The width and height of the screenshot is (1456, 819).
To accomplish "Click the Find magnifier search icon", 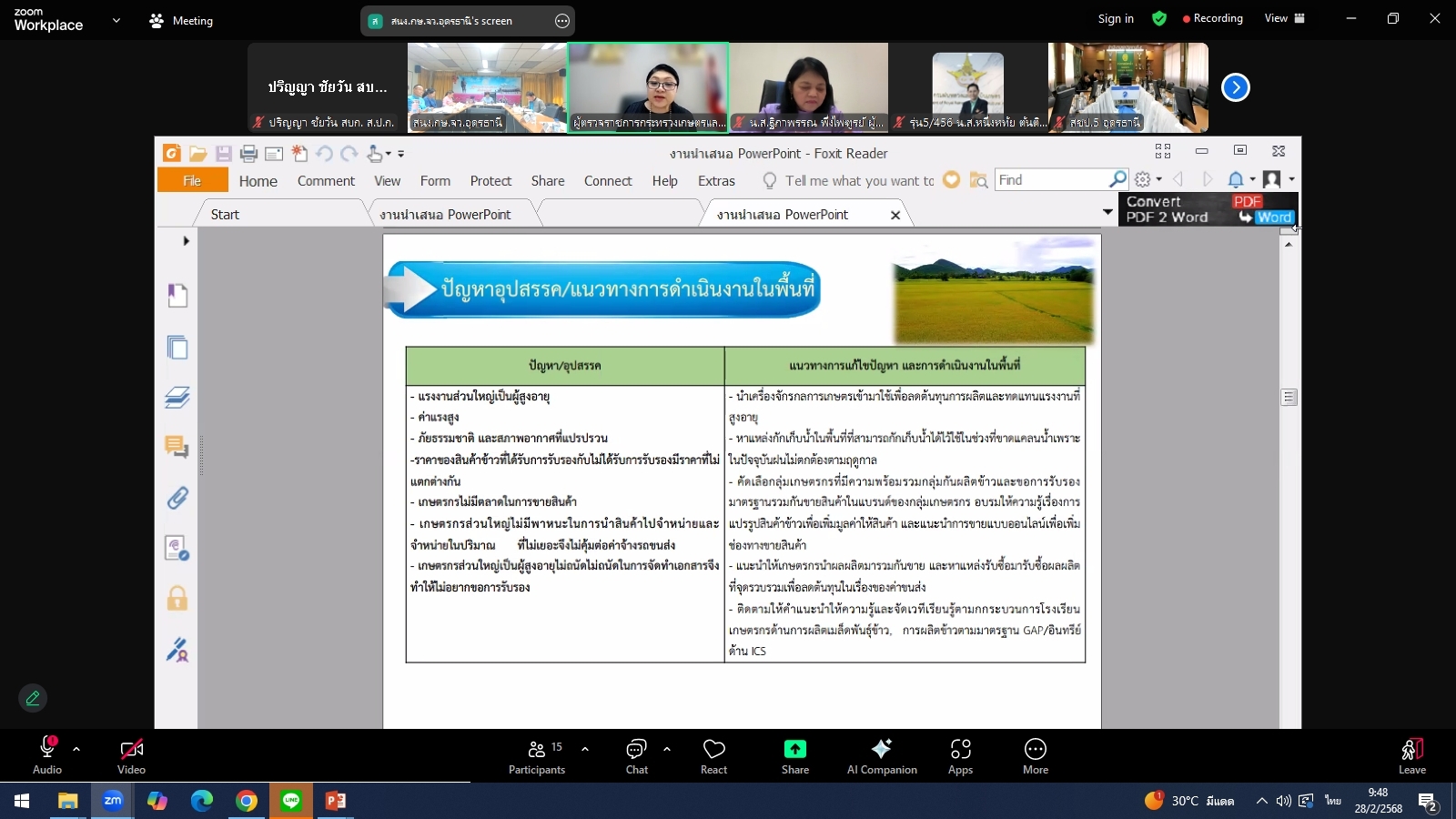I will point(1118,180).
